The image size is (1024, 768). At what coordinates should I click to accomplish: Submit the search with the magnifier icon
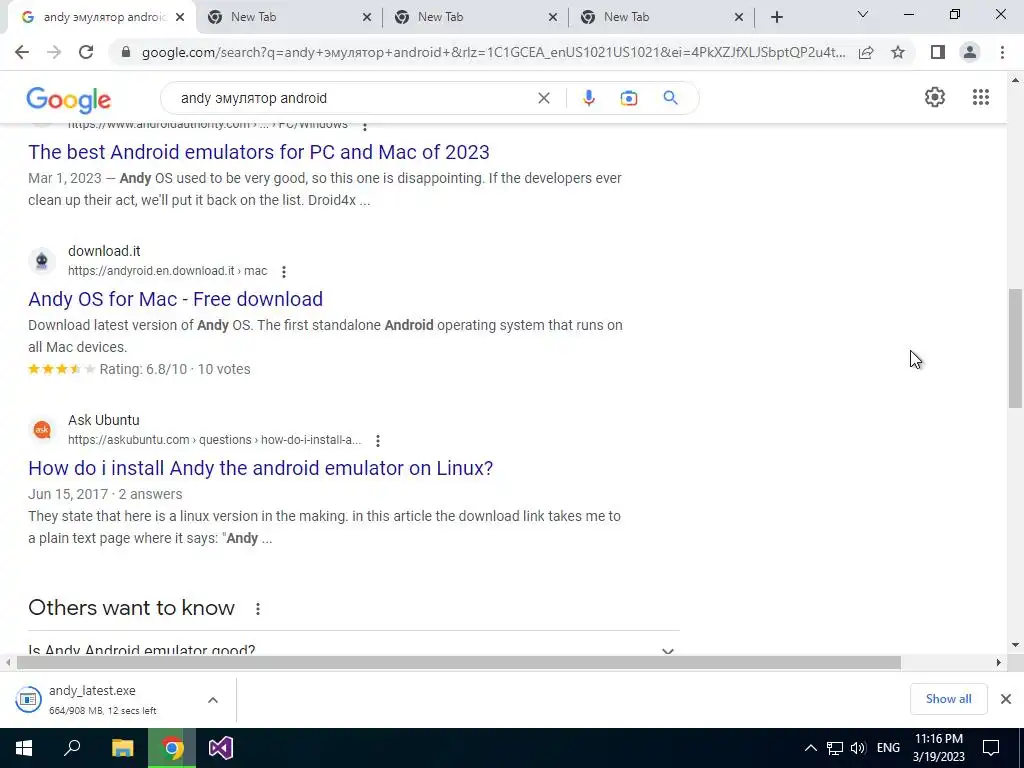pos(670,98)
